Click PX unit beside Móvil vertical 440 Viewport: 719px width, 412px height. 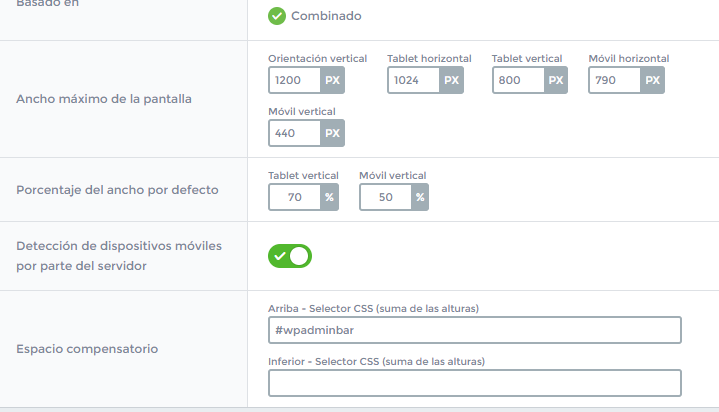pyautogui.click(x=332, y=133)
